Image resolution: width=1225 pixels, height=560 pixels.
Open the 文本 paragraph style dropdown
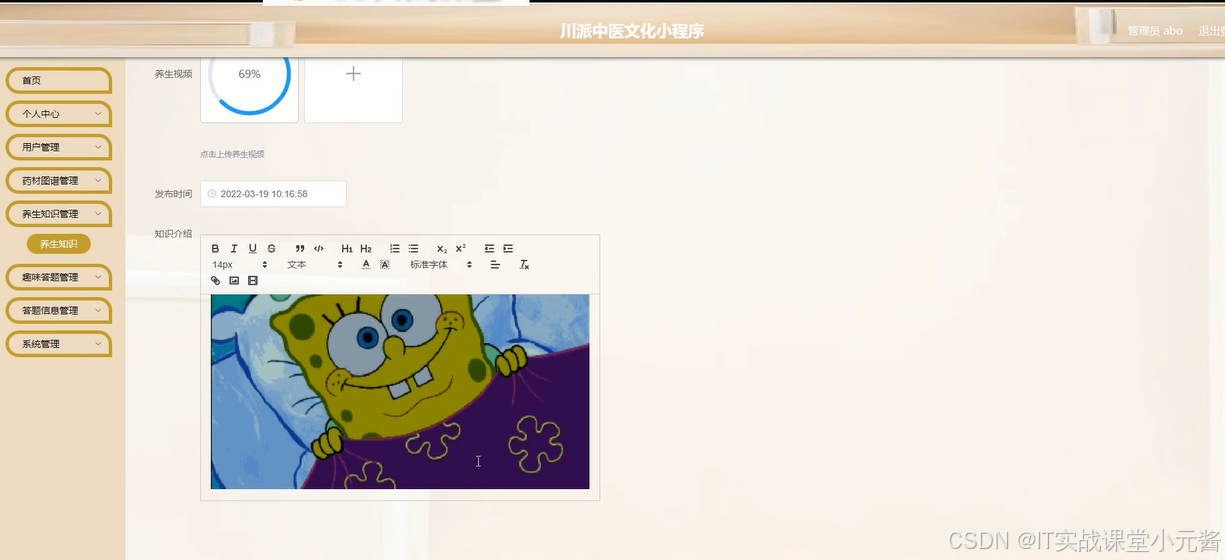[x=315, y=265]
